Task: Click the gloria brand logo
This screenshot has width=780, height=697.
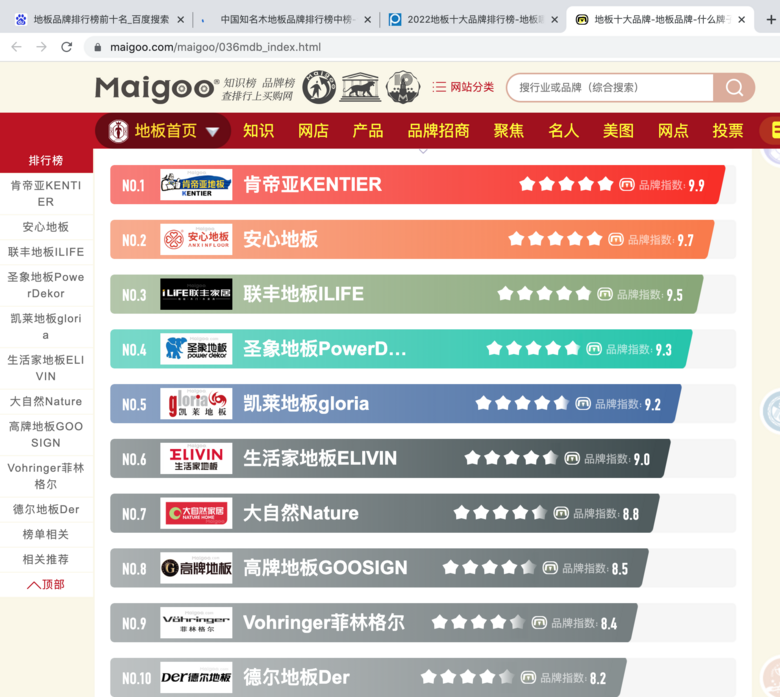Action: click(196, 404)
